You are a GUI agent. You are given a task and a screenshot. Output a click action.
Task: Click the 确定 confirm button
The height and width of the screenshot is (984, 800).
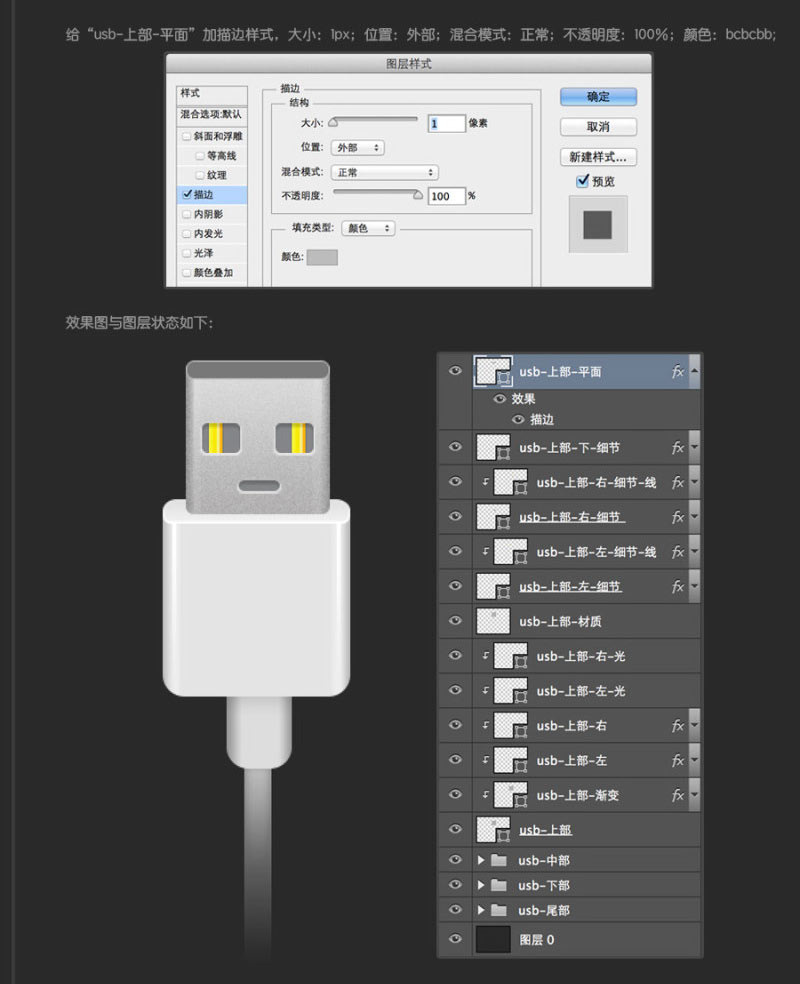[x=598, y=98]
